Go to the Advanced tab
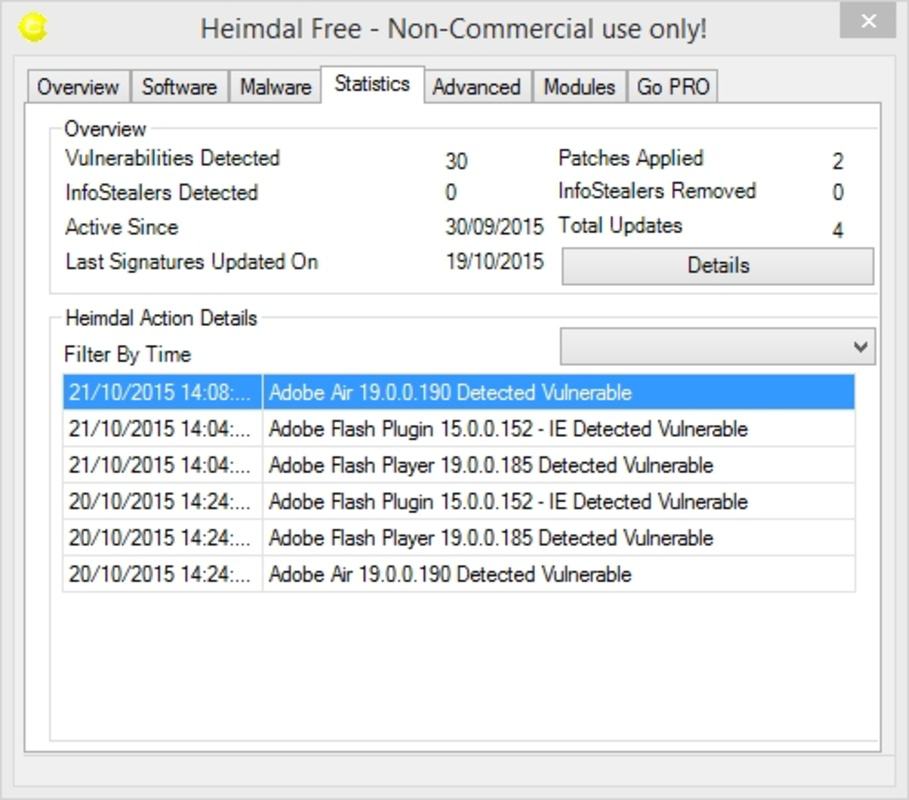The image size is (909, 800). coord(477,87)
